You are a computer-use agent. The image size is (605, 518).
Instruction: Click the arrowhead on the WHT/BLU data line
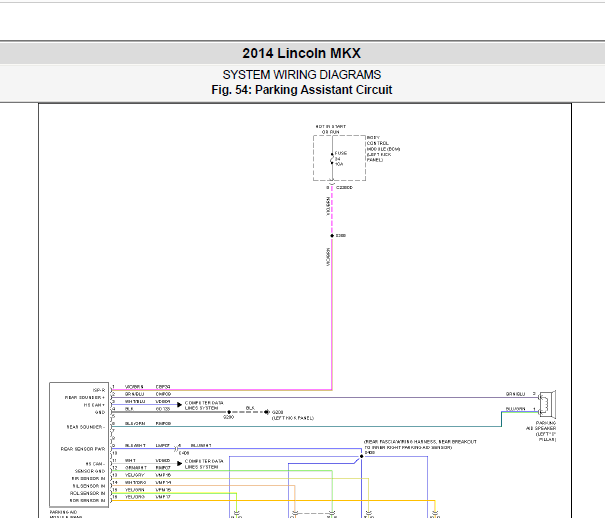pos(179,405)
